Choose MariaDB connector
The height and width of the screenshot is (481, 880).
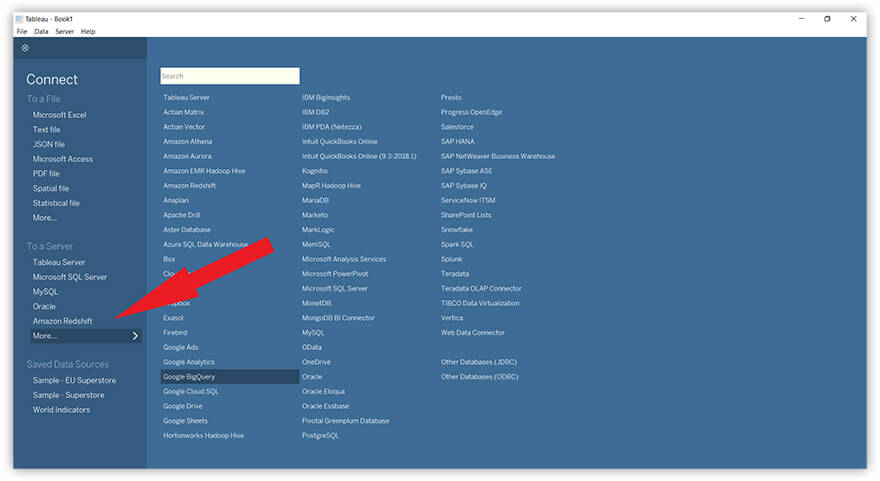315,200
